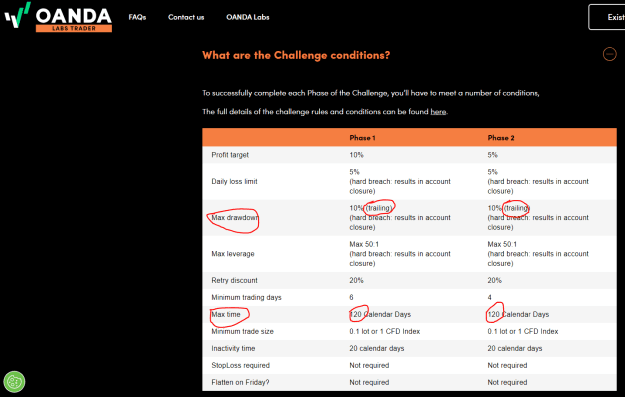Collapse the Challenge conditions section
Image resolution: width=625 pixels, height=397 pixels.
pyautogui.click(x=609, y=54)
